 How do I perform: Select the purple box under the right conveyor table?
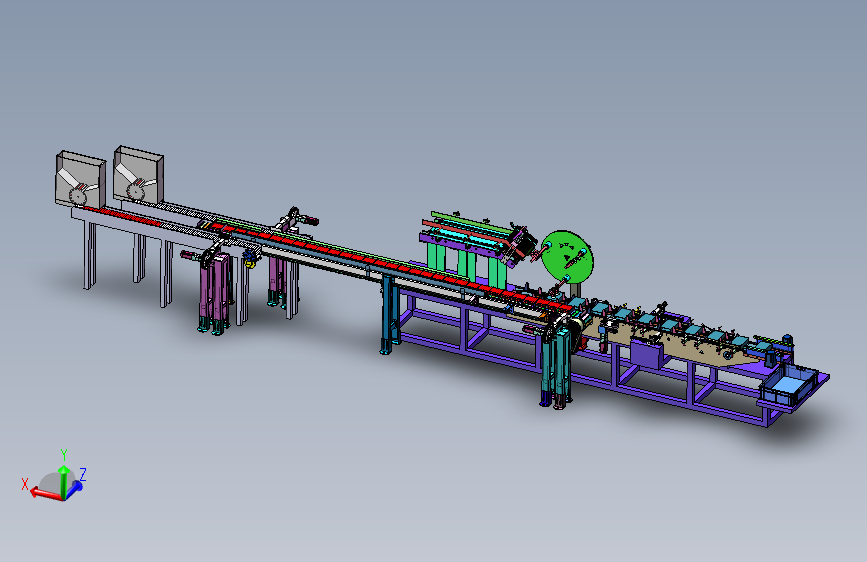point(647,355)
